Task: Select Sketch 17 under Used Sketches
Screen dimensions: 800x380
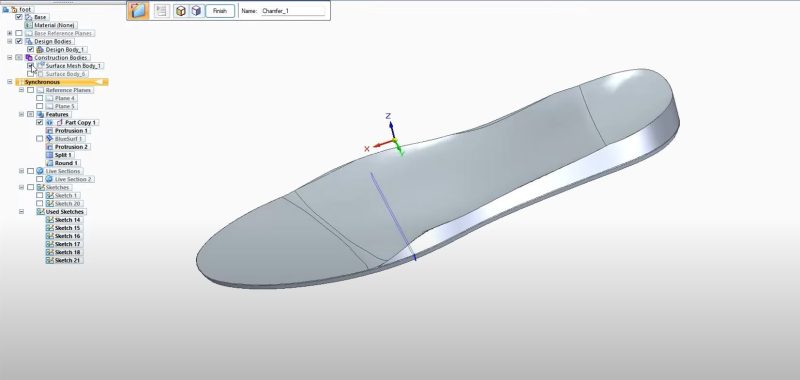Action: (x=67, y=244)
